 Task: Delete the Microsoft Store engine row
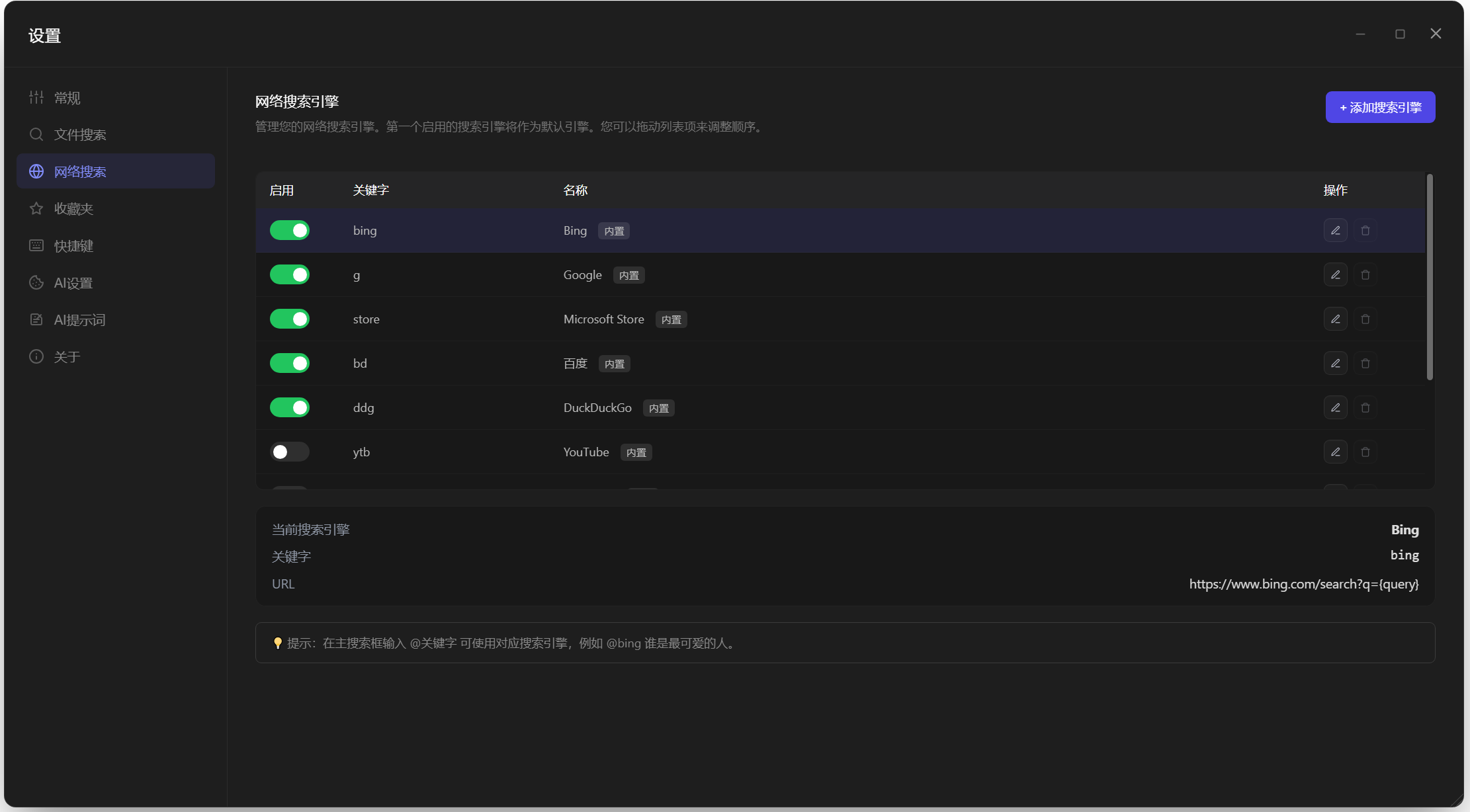(x=1365, y=319)
